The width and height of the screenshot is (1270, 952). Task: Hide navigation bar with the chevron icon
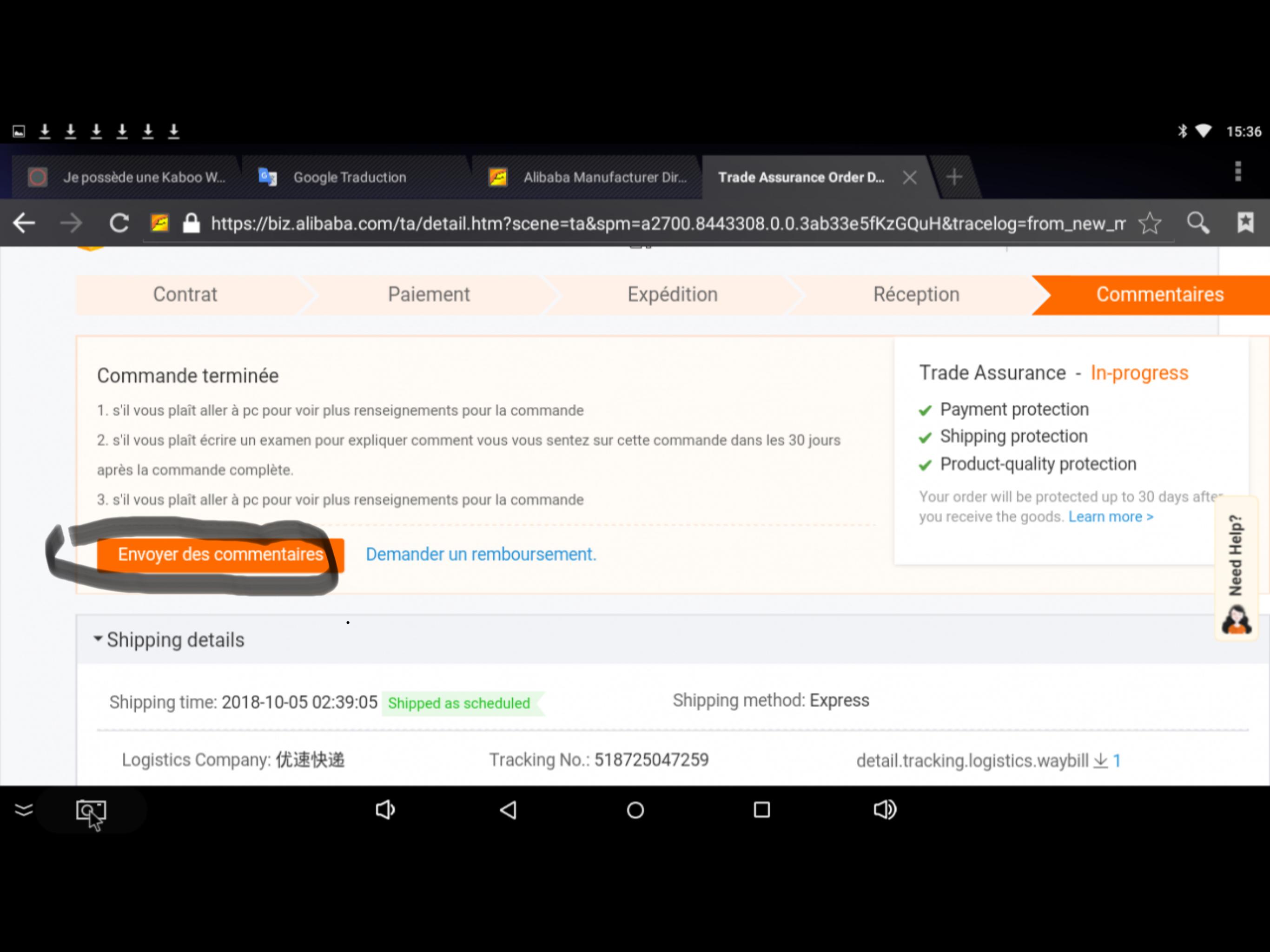coord(24,810)
